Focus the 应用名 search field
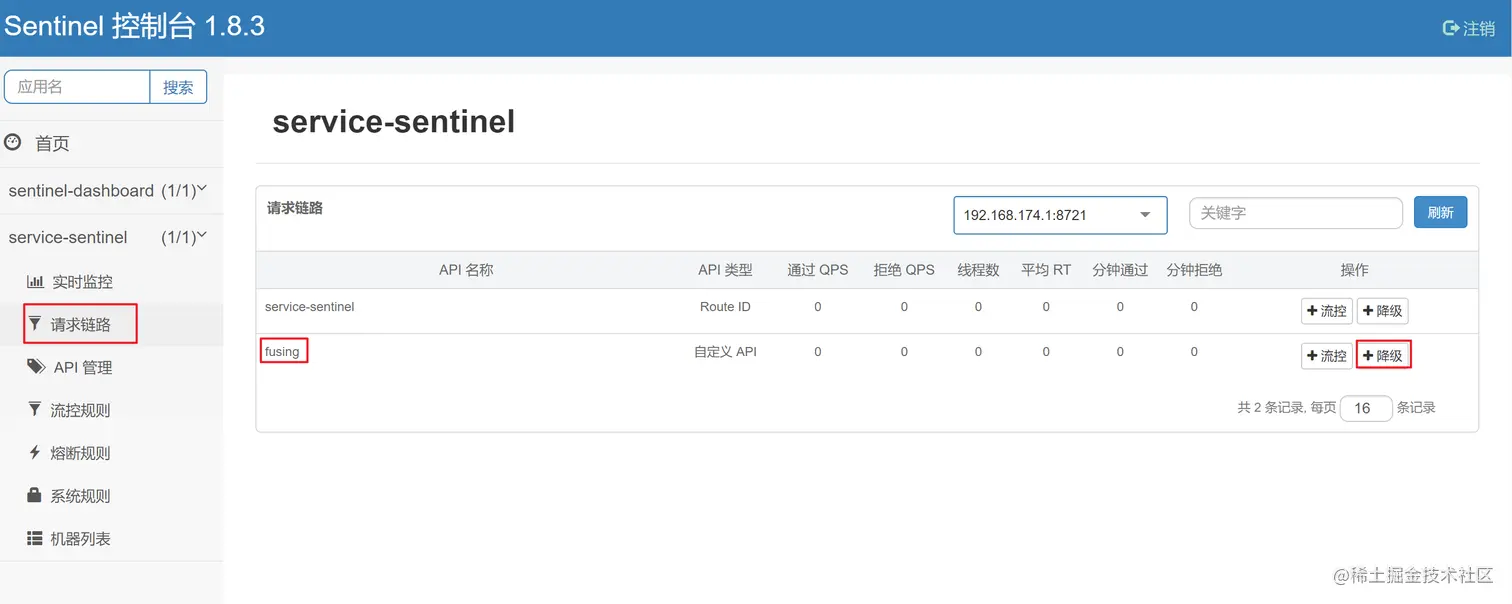 point(77,87)
